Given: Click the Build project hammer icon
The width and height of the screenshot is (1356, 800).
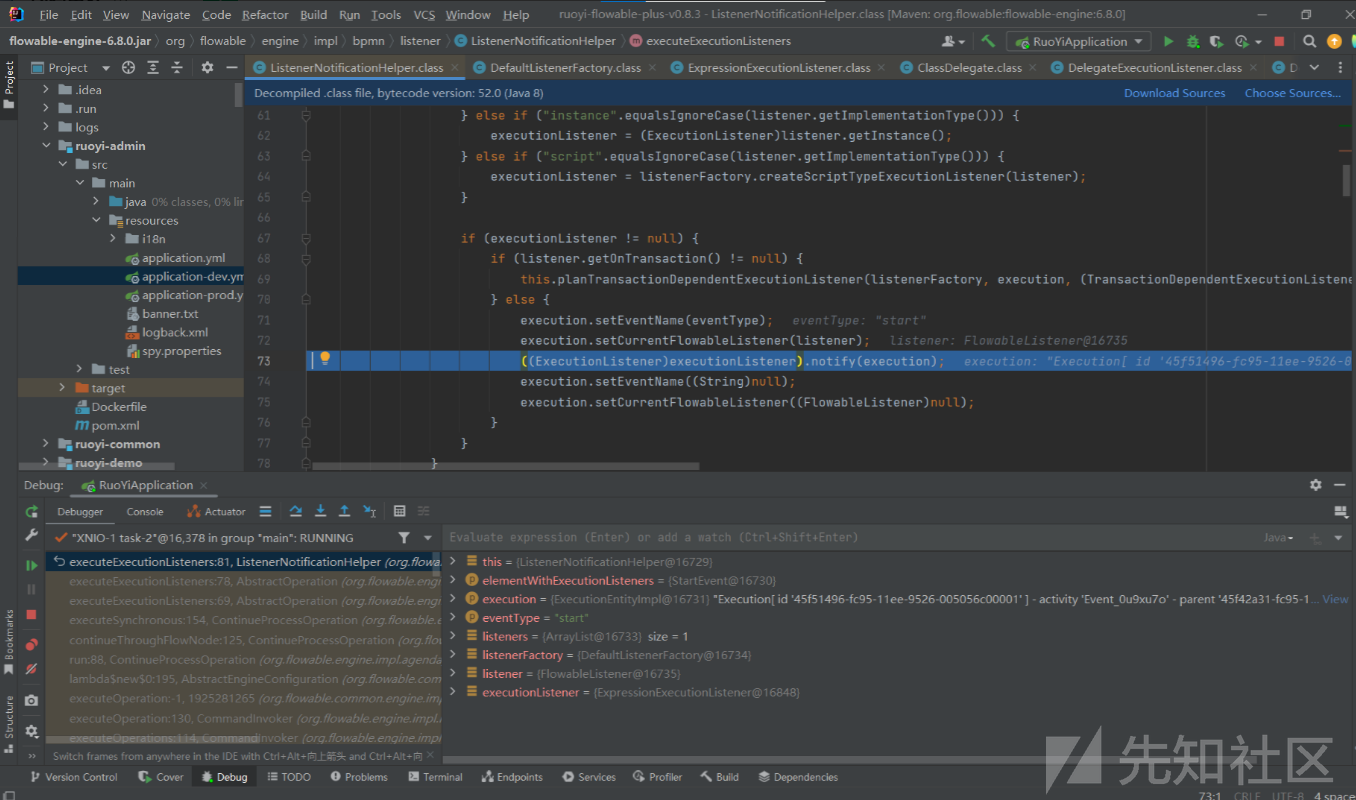Looking at the screenshot, I should [988, 41].
